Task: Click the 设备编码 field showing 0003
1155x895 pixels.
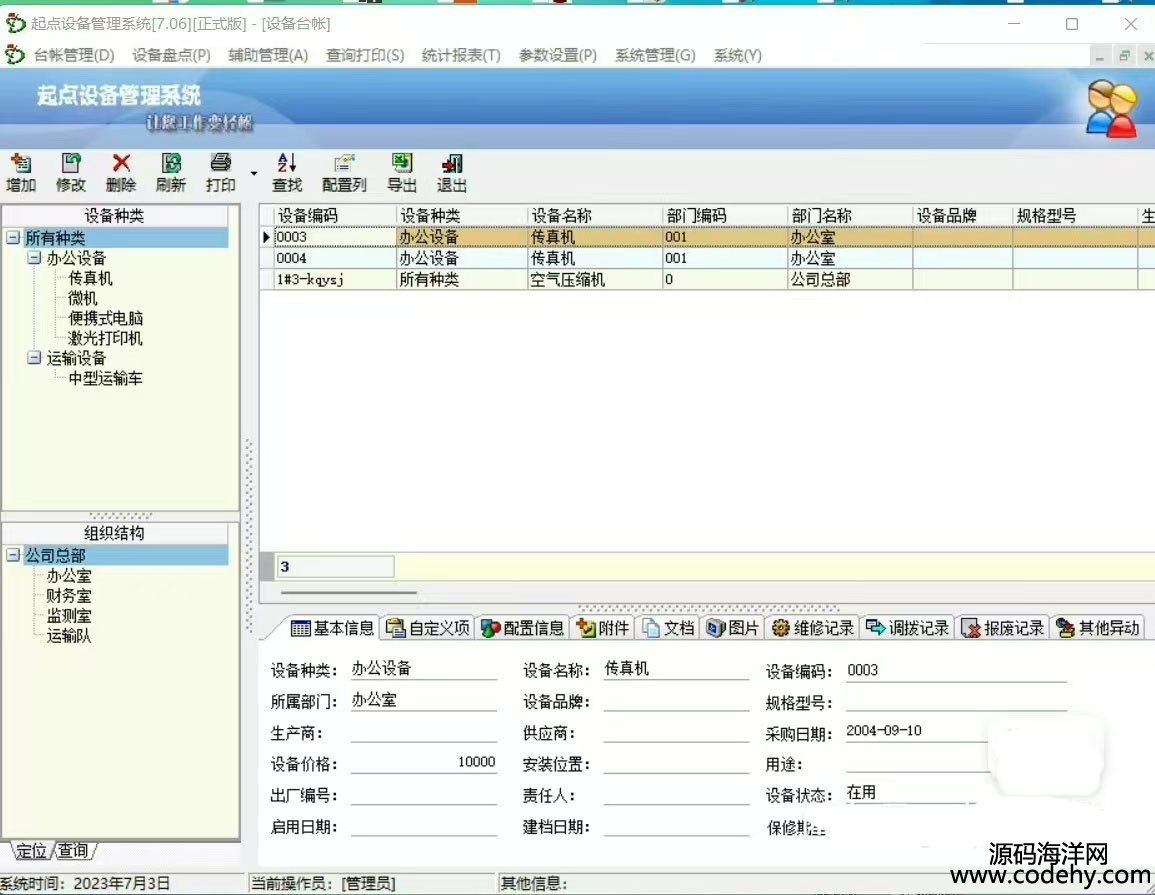Action: click(x=955, y=670)
